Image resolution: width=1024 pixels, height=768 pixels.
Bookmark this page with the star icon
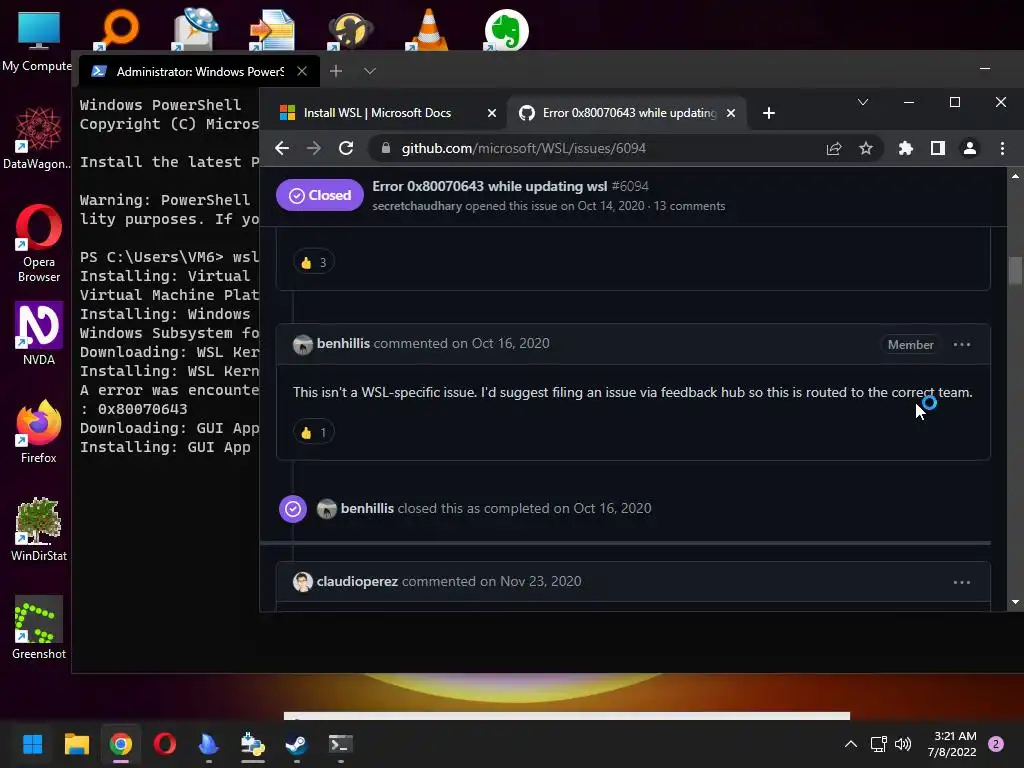pyautogui.click(x=866, y=149)
